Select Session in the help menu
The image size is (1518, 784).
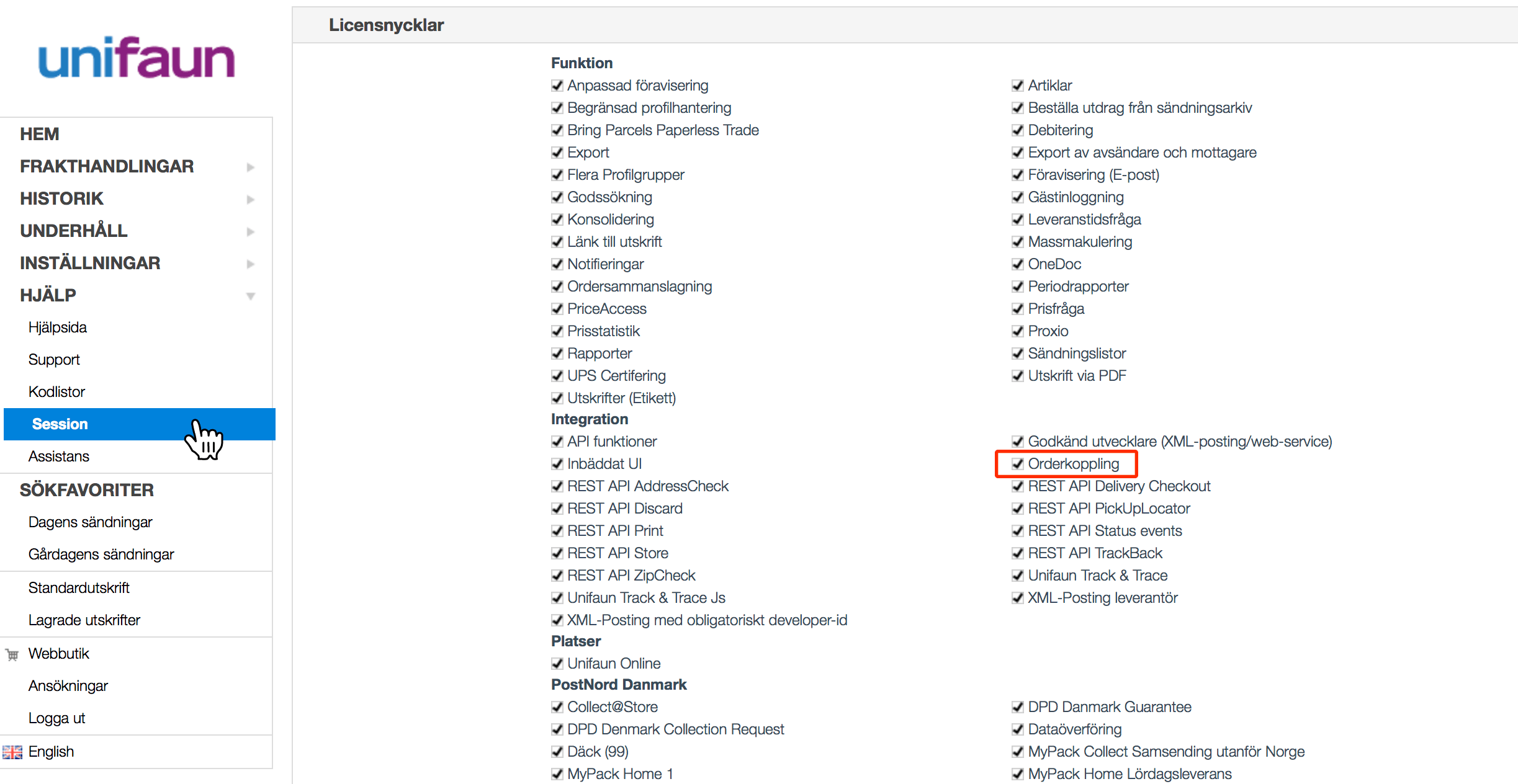[x=60, y=424]
